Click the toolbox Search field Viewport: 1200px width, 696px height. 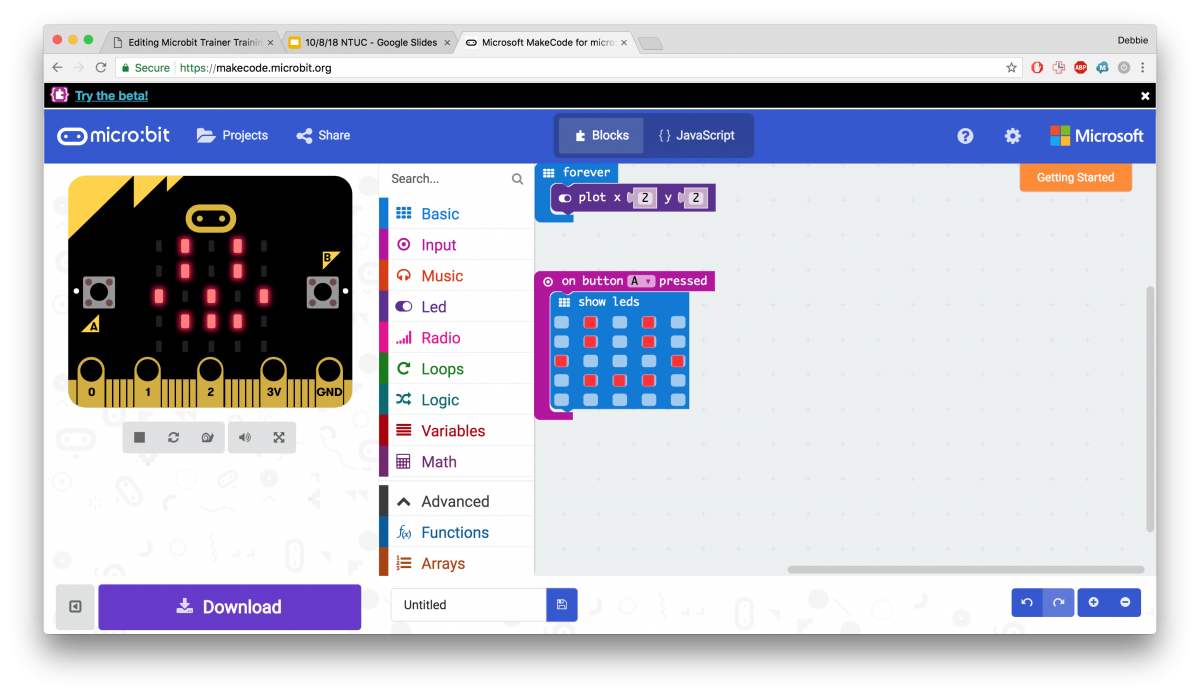[x=459, y=179]
